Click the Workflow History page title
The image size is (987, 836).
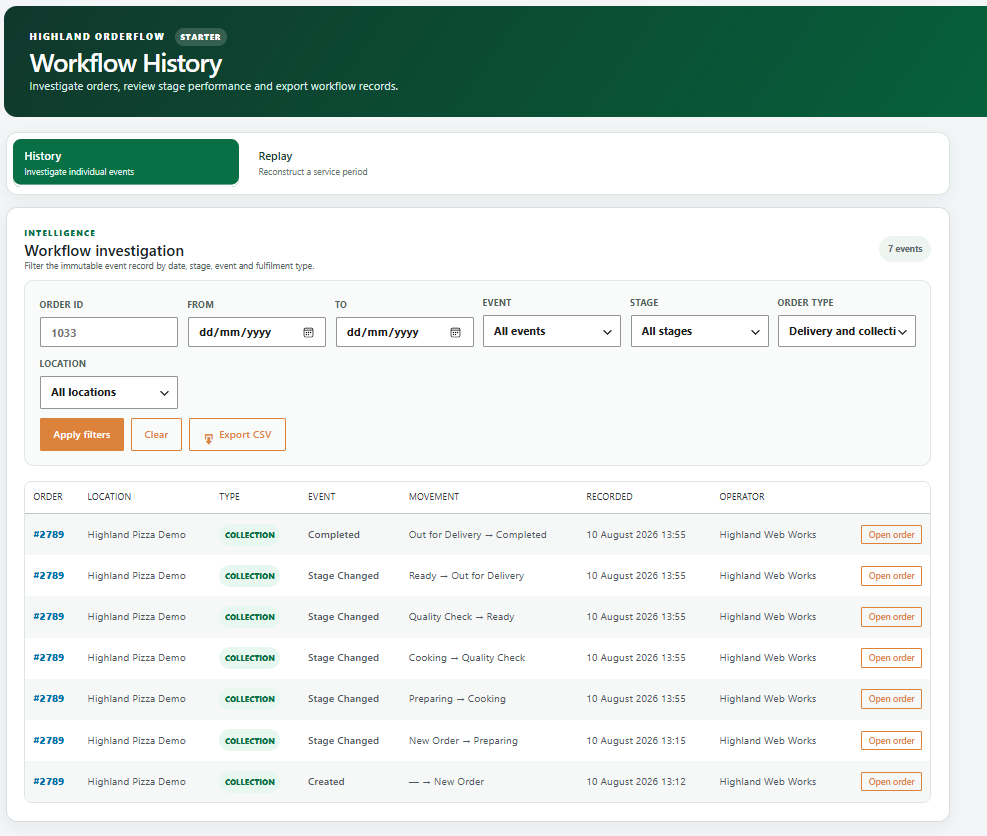[x=126, y=64]
